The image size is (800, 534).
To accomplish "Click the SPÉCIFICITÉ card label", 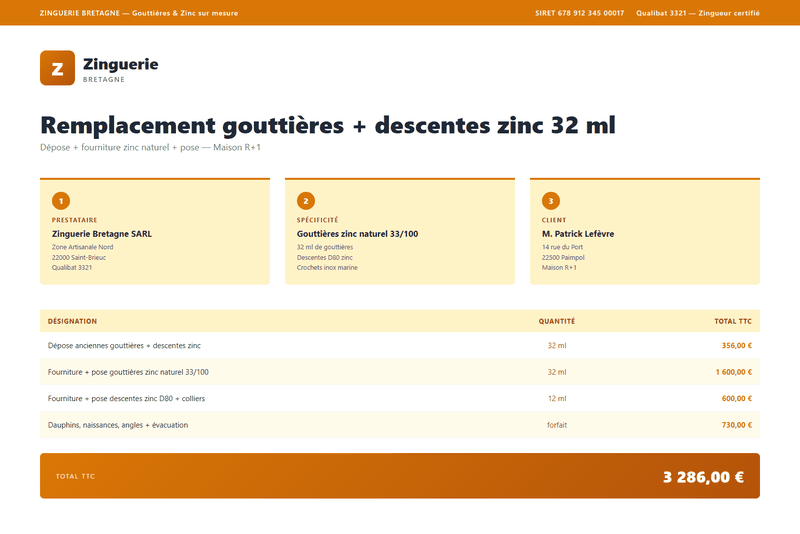I will click(317, 220).
